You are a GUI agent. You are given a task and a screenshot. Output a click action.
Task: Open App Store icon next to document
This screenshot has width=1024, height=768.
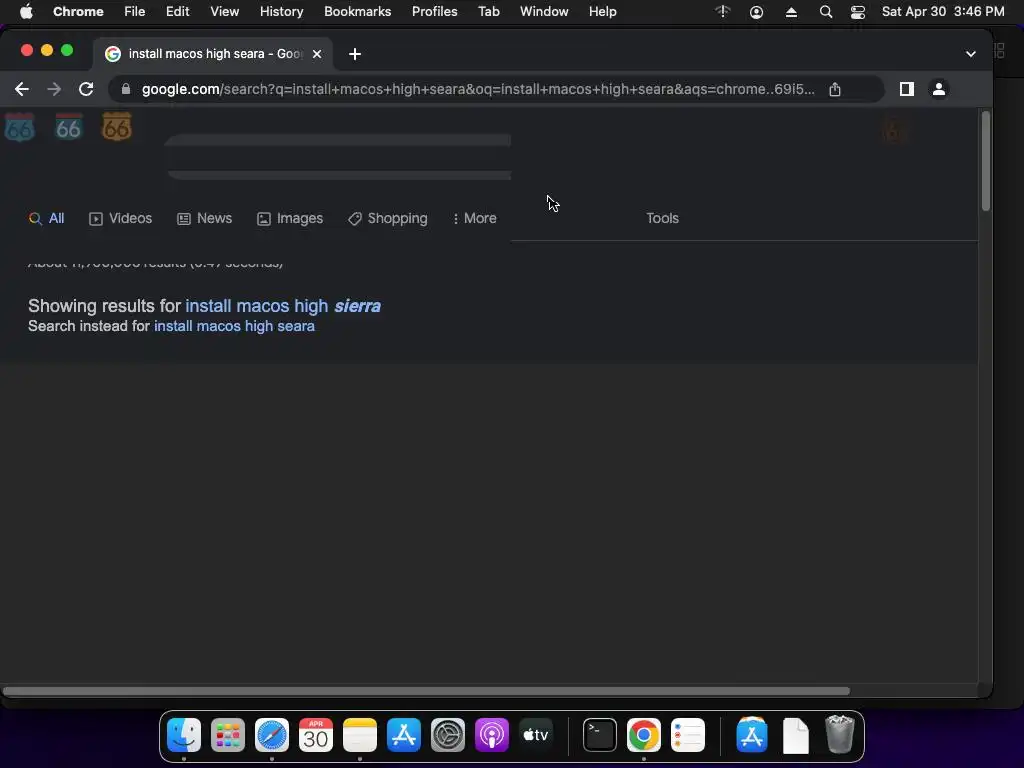point(752,735)
